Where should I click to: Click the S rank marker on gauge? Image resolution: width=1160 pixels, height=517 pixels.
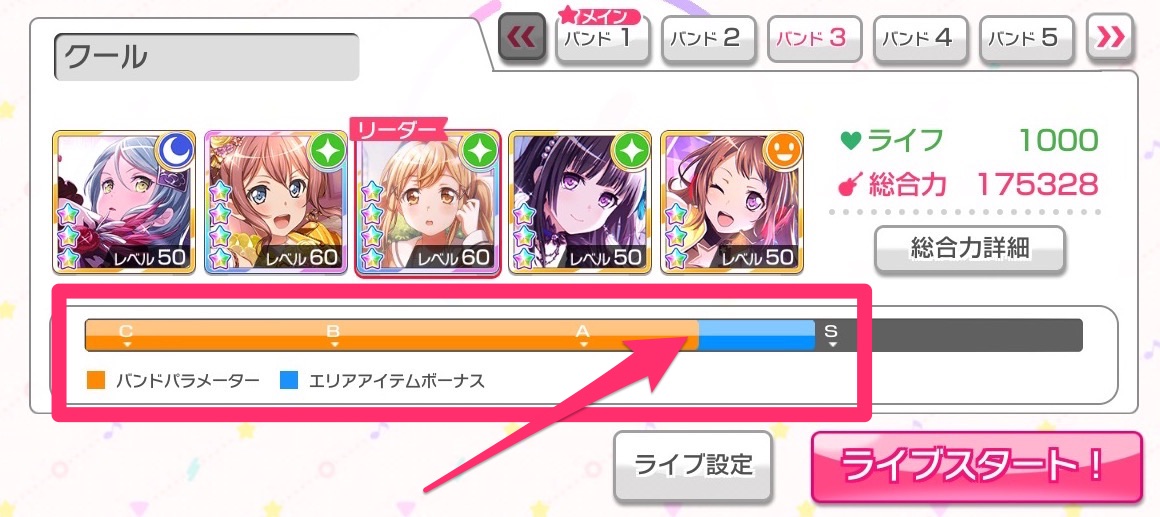click(832, 335)
